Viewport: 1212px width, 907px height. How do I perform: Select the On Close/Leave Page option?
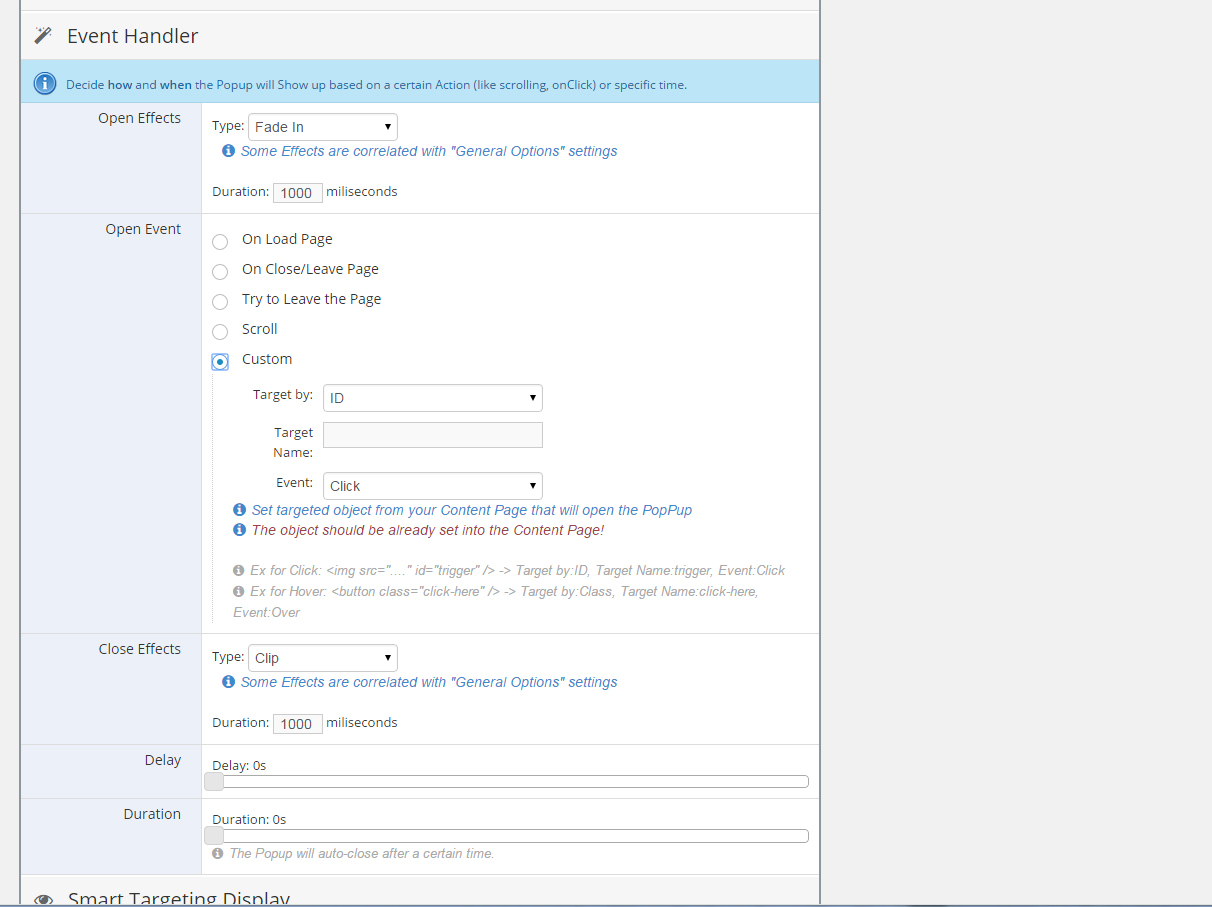[x=220, y=271]
